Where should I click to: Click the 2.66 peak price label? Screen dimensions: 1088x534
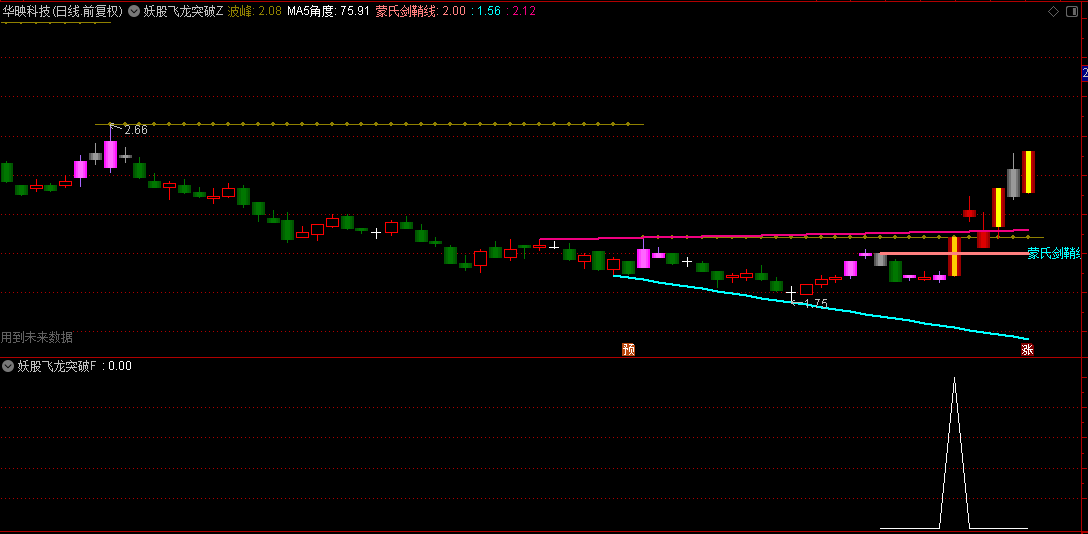(x=135, y=130)
